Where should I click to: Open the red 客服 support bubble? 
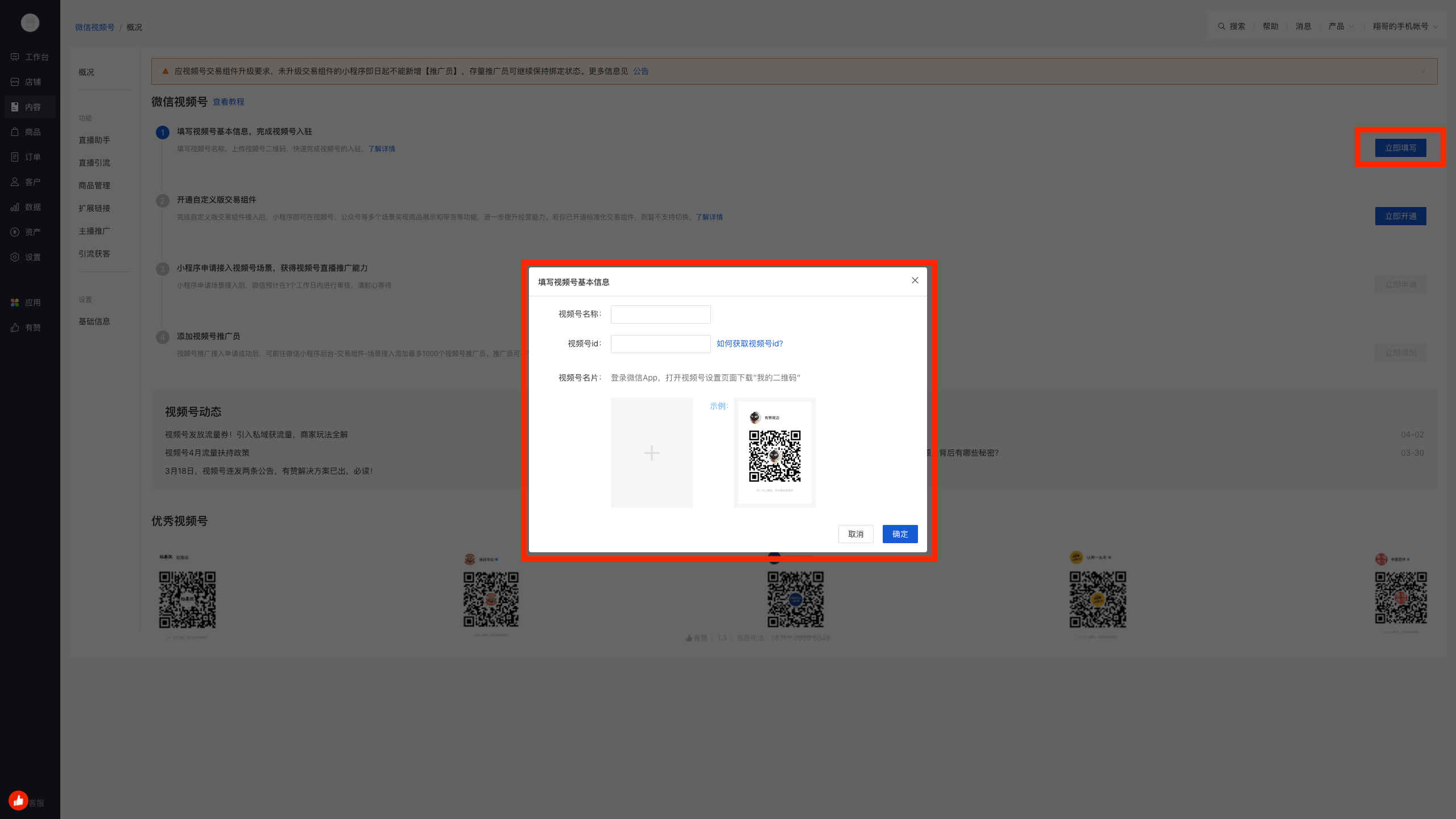point(18,801)
